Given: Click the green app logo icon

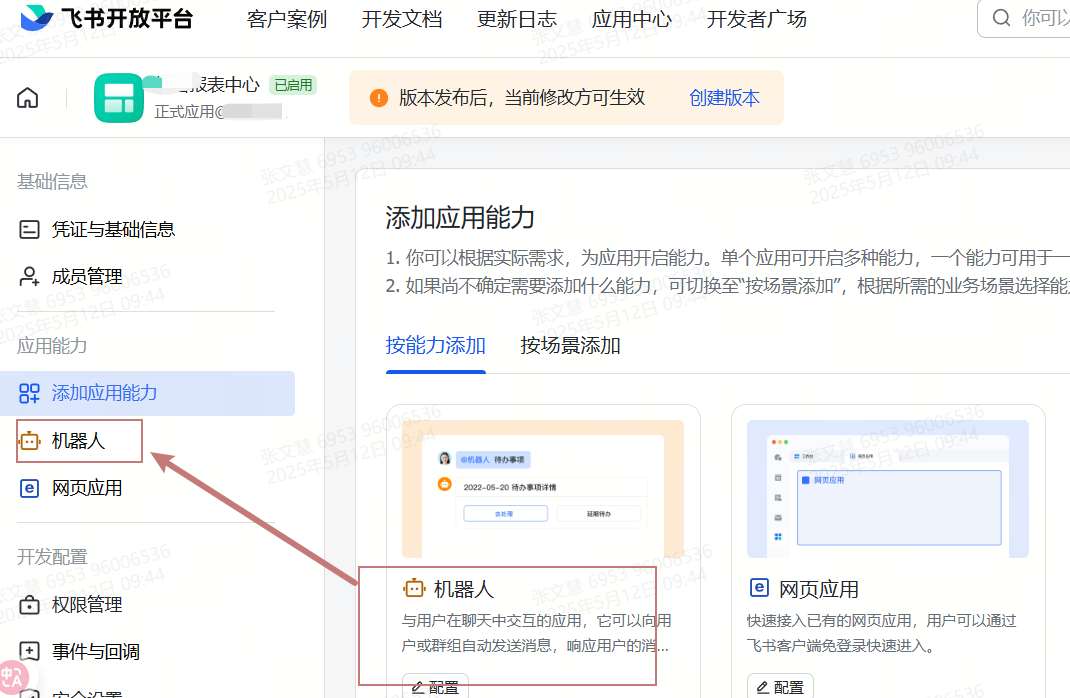Looking at the screenshot, I should pyautogui.click(x=119, y=98).
